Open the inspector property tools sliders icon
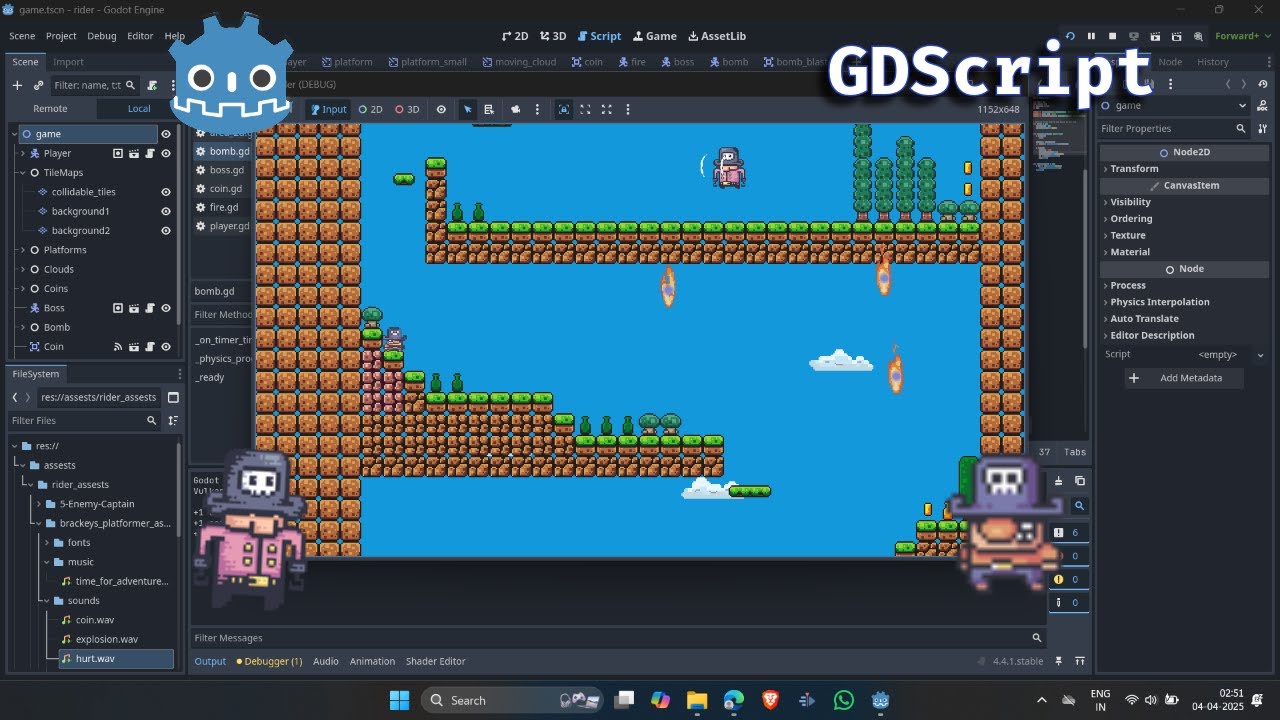Screen dimensions: 1280x720 click(x=1262, y=128)
